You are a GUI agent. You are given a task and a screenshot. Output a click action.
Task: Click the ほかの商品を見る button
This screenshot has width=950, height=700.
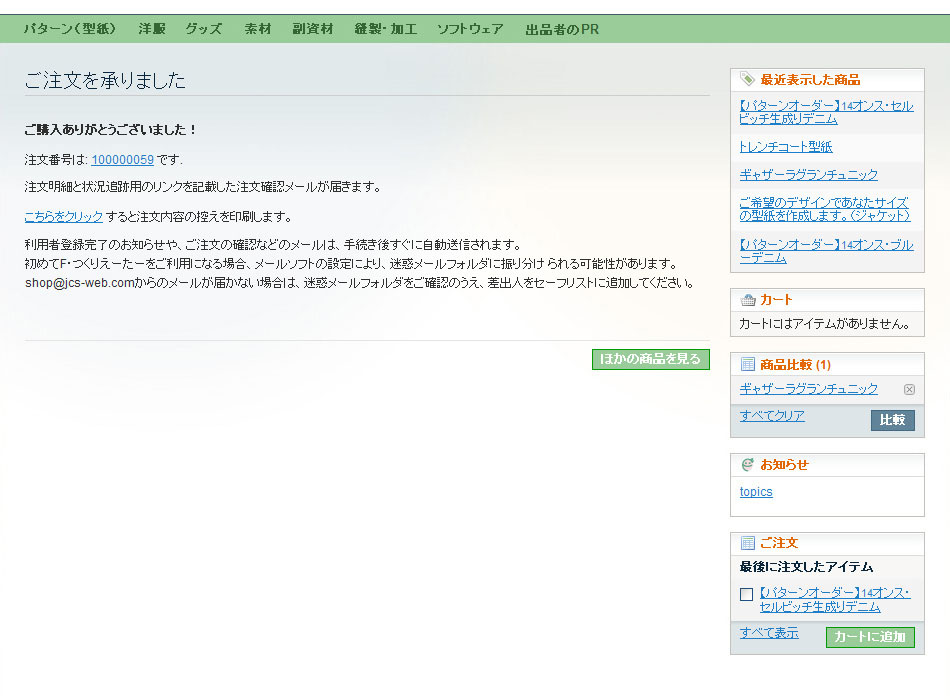[x=651, y=358]
